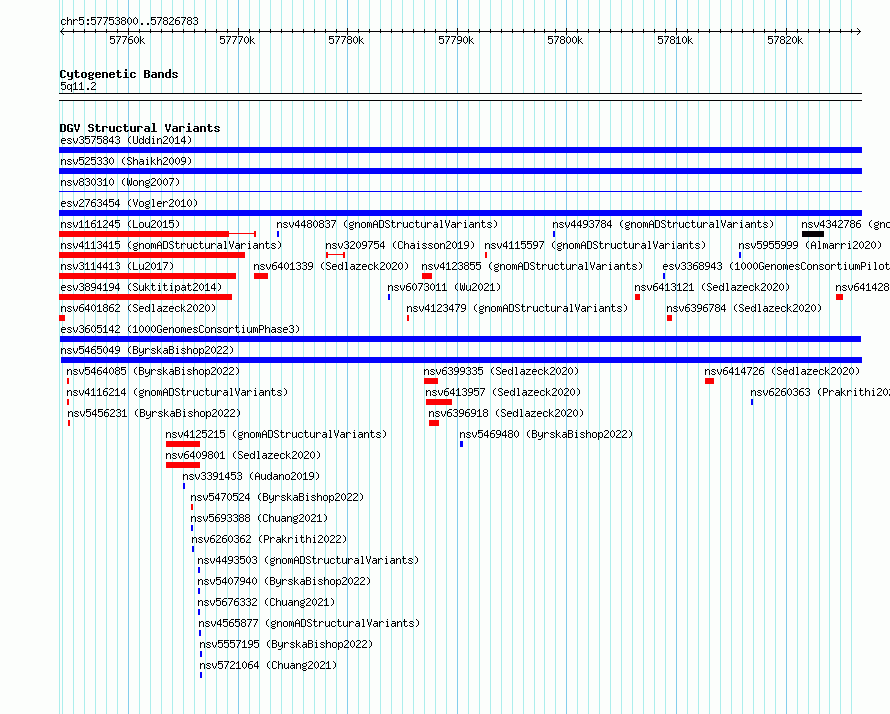Click the red bar under nsv6414726
890x714 pixels.
tap(710, 381)
